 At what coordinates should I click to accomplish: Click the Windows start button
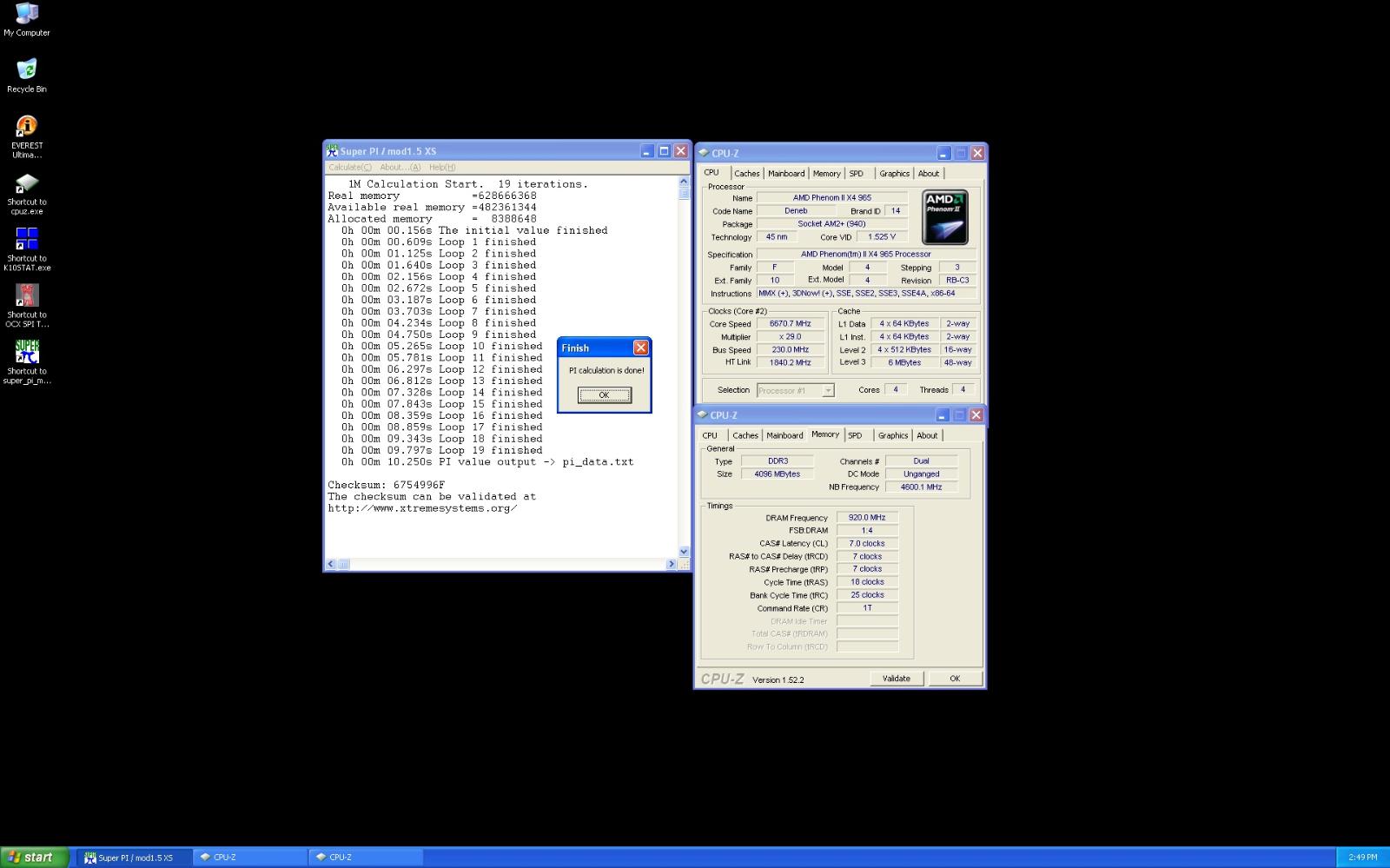click(35, 857)
